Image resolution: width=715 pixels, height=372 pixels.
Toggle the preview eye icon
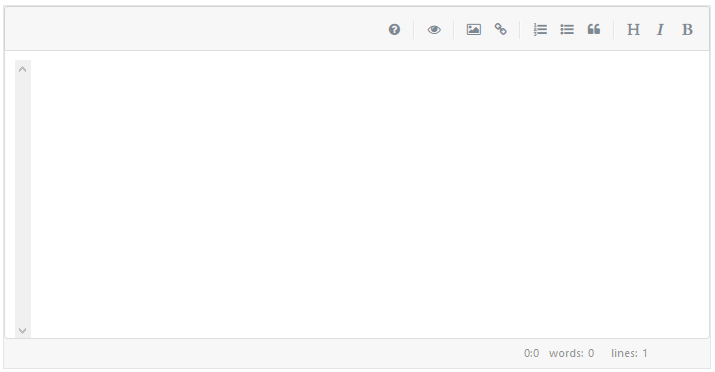[x=434, y=30]
